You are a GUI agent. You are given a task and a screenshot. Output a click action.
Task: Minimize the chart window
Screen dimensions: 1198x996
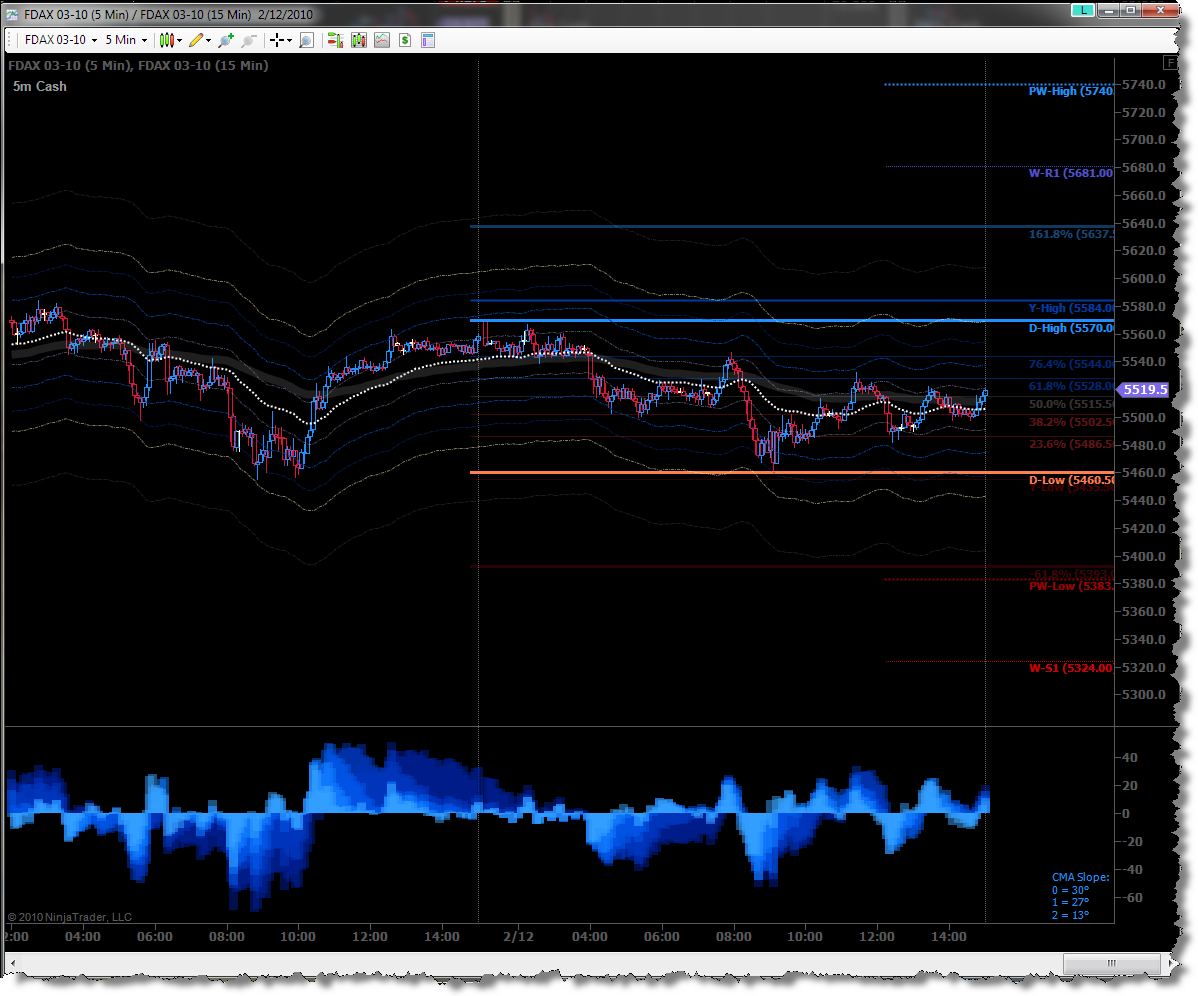coord(1108,10)
